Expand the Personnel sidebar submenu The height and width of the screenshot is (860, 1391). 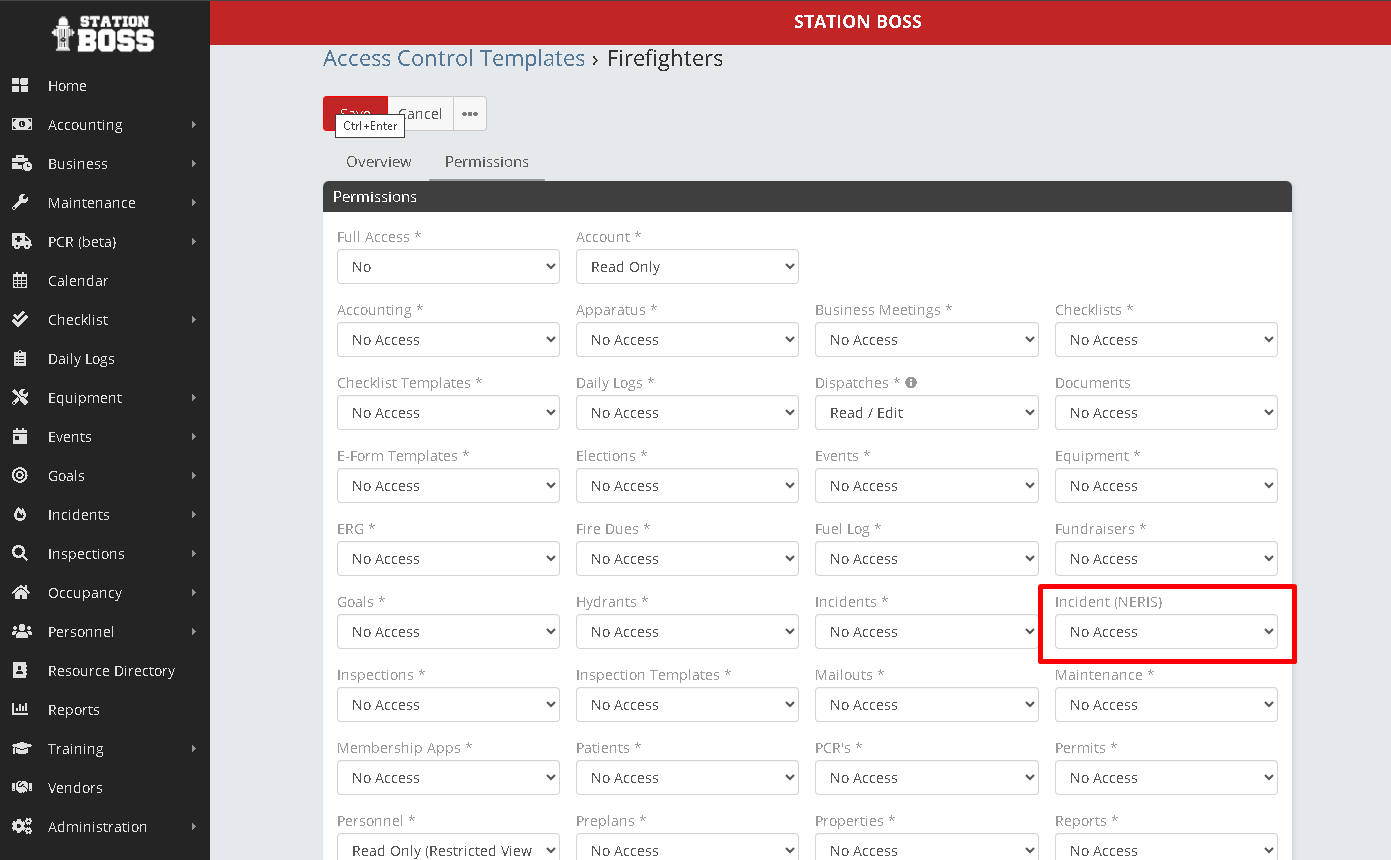[x=193, y=632]
